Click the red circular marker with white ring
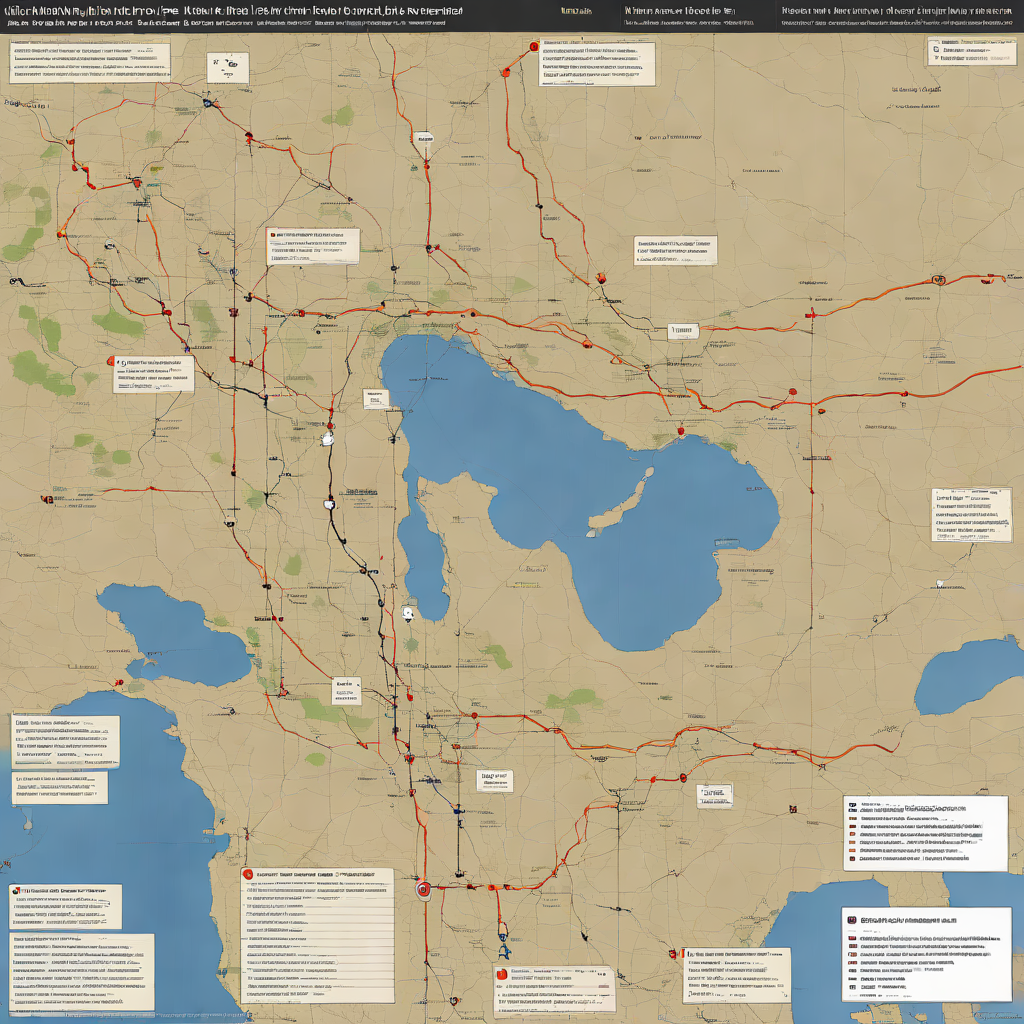This screenshot has width=1024, height=1024. click(423, 889)
